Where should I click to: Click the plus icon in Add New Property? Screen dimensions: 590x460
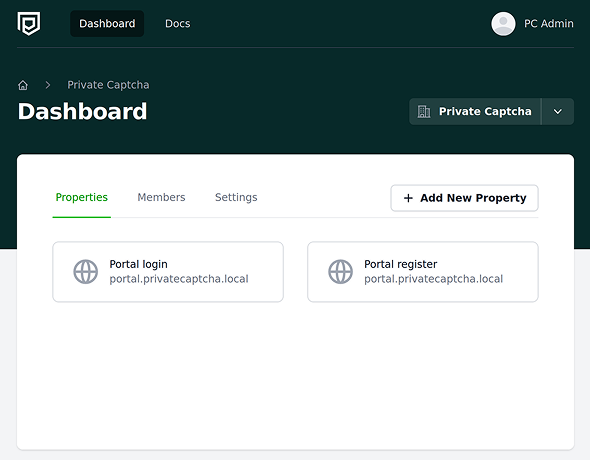[408, 198]
